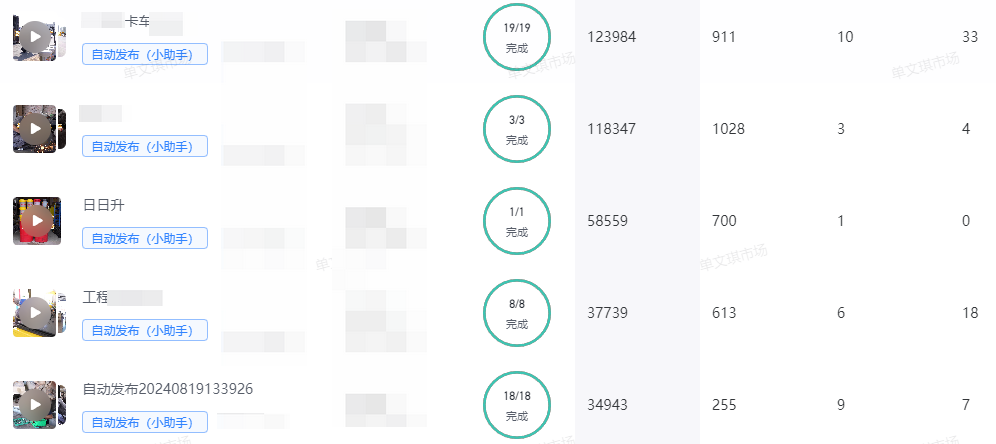Click the 自动发布（小助手）tag under 卡车
The width and height of the screenshot is (996, 444).
(145, 54)
